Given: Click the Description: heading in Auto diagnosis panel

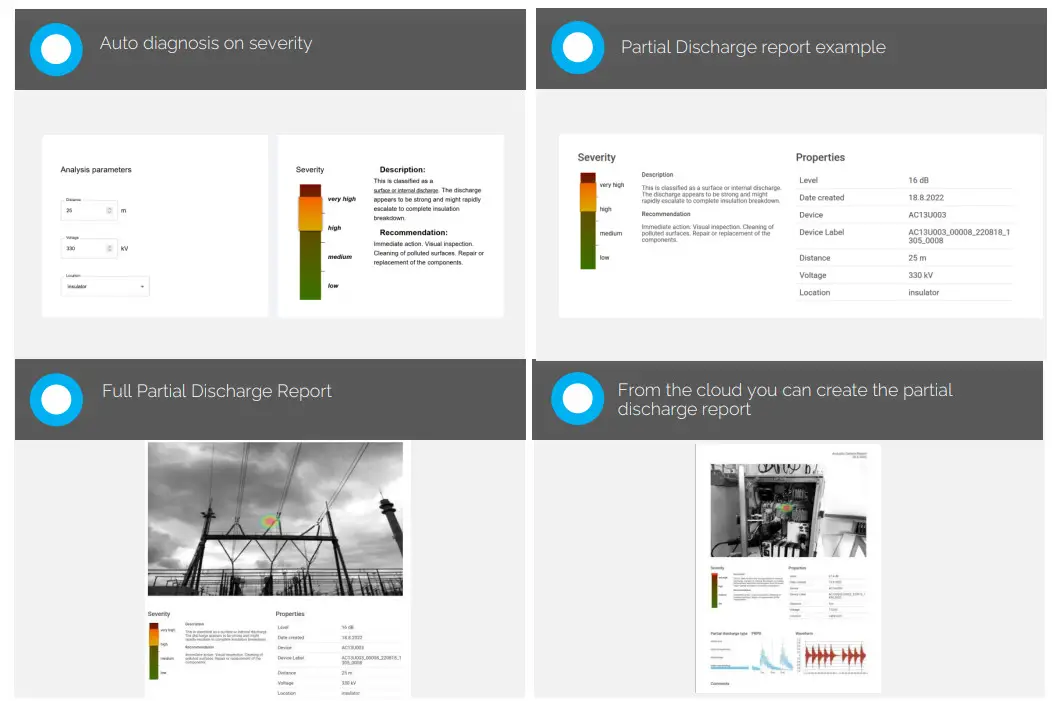Looking at the screenshot, I should coord(402,170).
